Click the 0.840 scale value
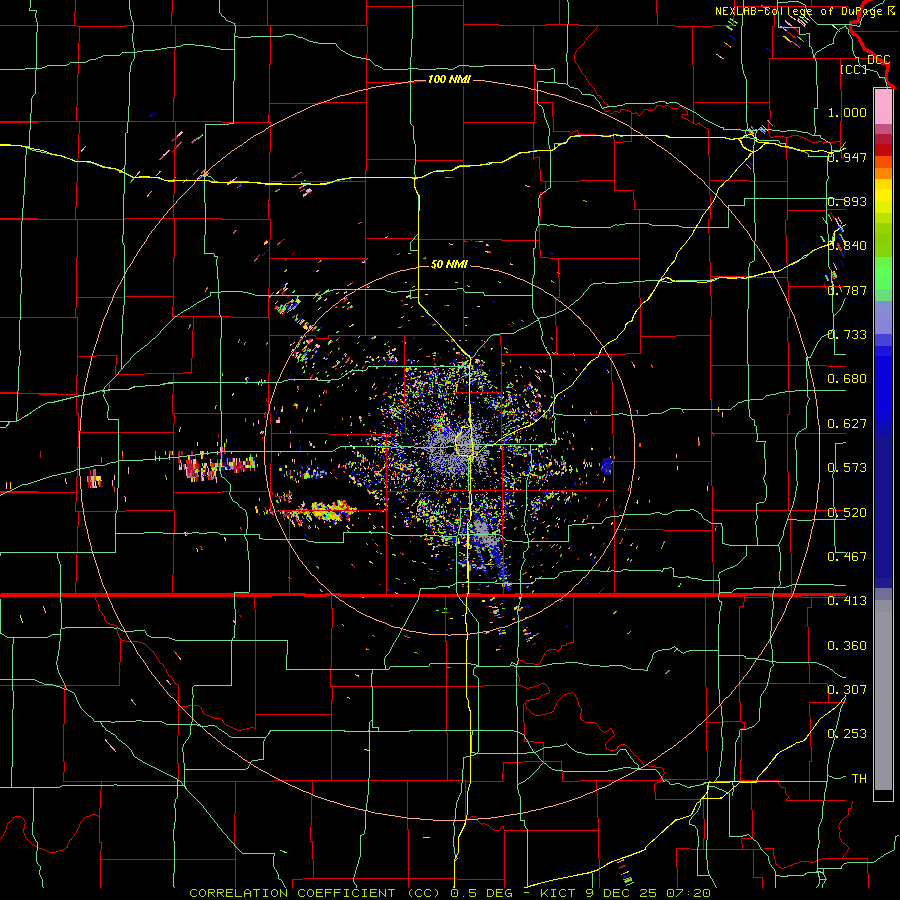 847,246
